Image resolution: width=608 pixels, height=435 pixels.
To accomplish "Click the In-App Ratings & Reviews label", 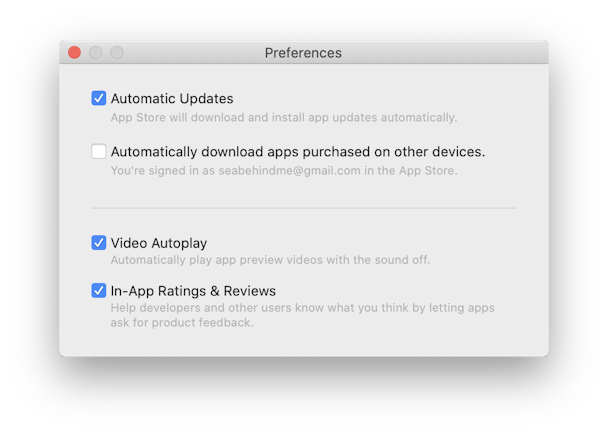I will [193, 291].
